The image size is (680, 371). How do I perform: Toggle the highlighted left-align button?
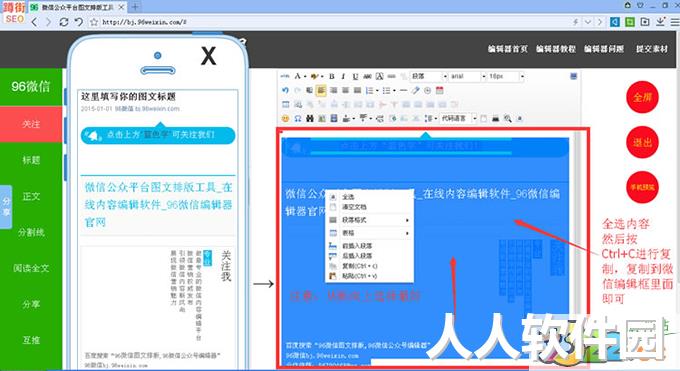[x=321, y=90]
